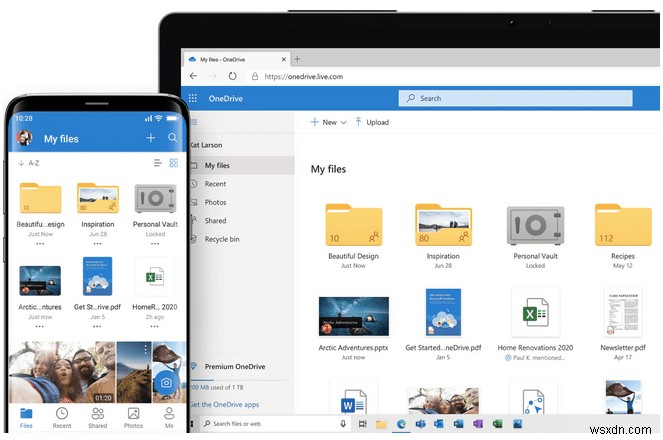The image size is (663, 440).
Task: Open Excel from the taskbar
Action: coord(498,424)
